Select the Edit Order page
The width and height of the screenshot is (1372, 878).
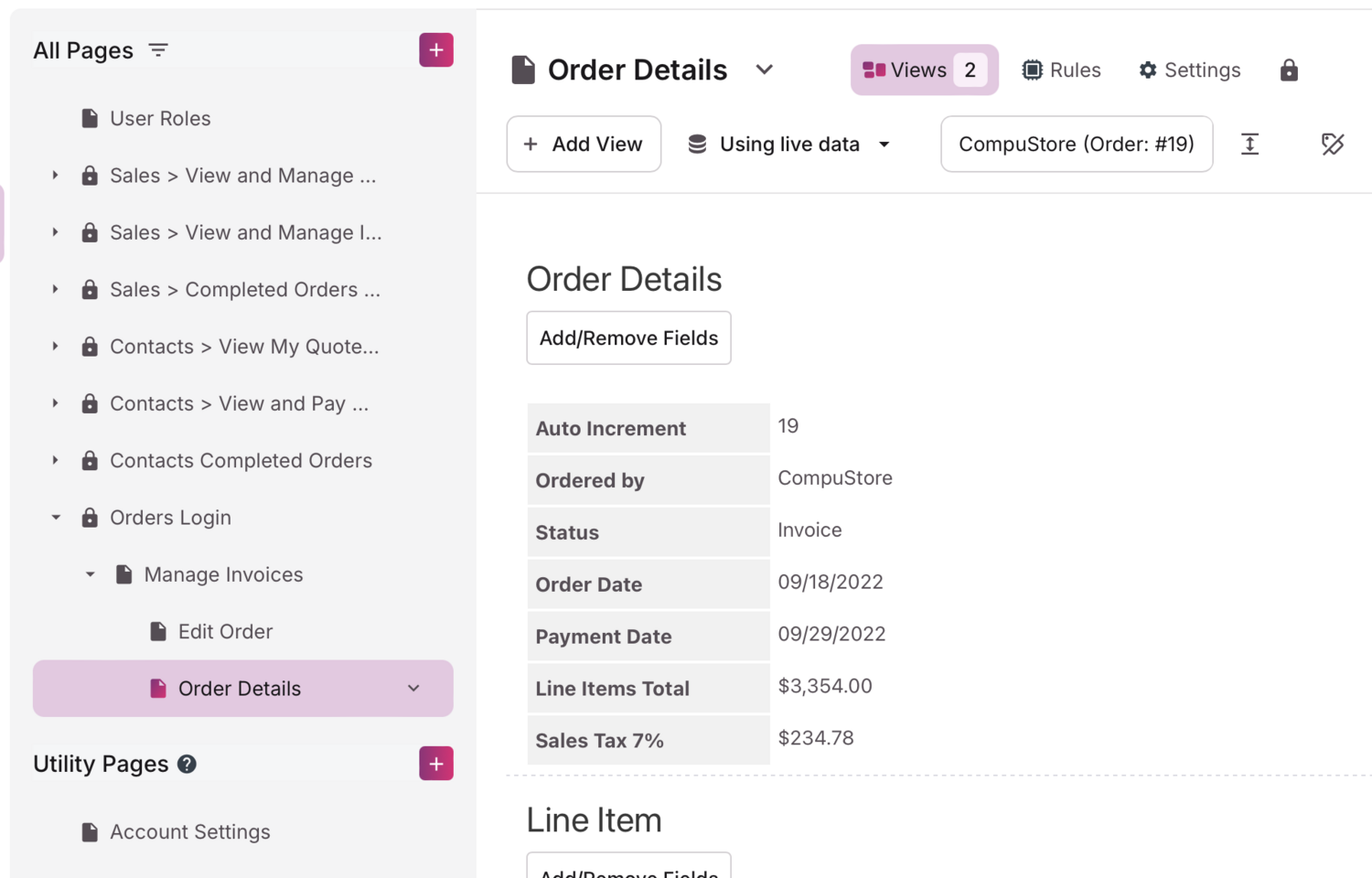225,631
